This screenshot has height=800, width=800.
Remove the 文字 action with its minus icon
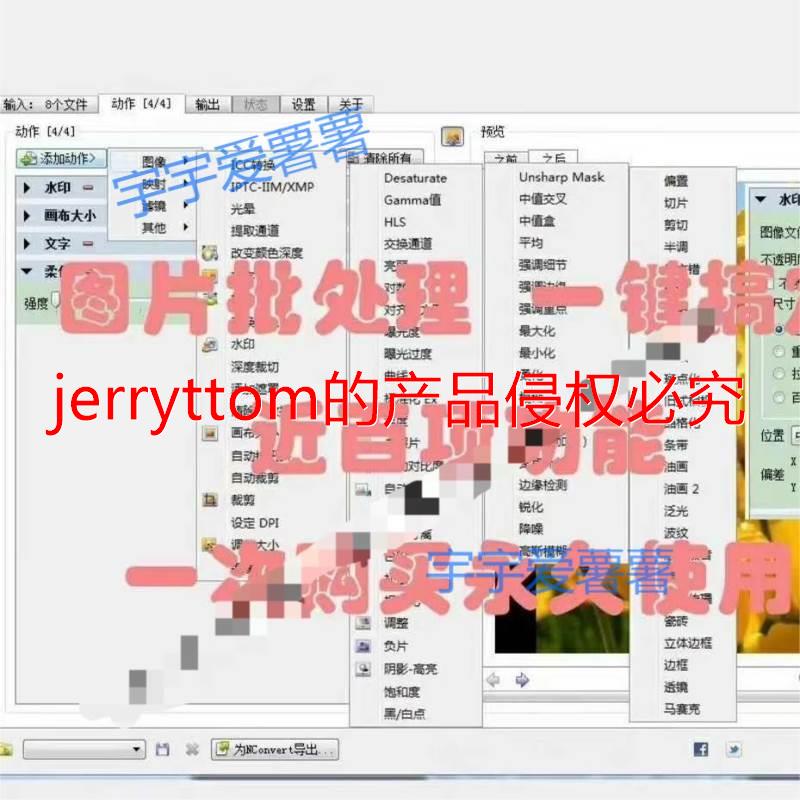(x=88, y=244)
